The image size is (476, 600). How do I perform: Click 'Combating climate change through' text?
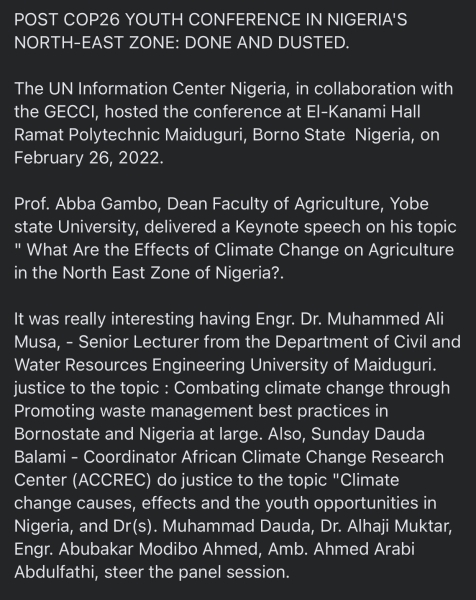point(312,388)
